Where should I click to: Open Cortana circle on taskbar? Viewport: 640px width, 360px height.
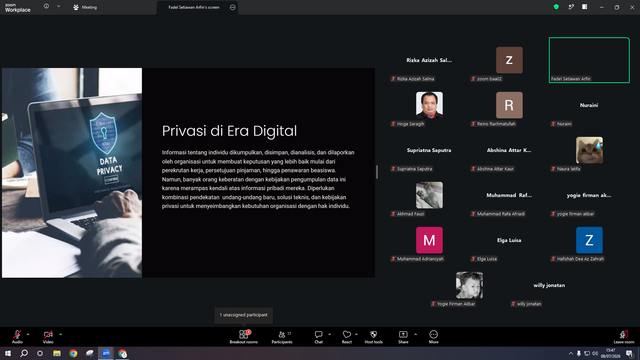pyautogui.click(x=40, y=353)
